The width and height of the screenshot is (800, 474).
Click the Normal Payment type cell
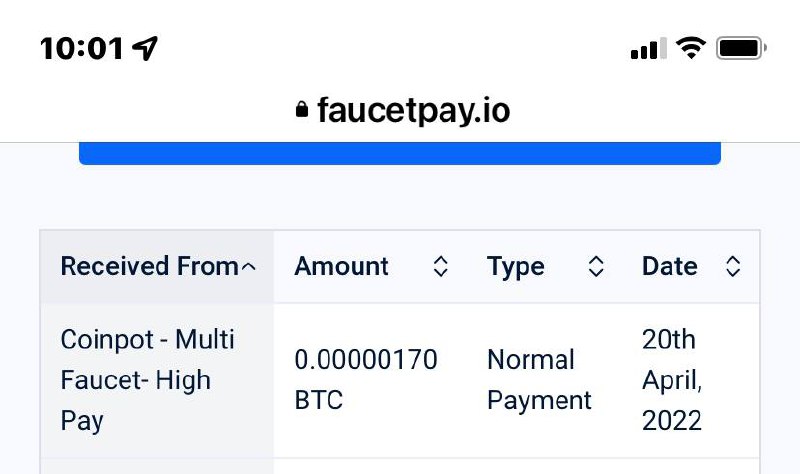point(539,380)
